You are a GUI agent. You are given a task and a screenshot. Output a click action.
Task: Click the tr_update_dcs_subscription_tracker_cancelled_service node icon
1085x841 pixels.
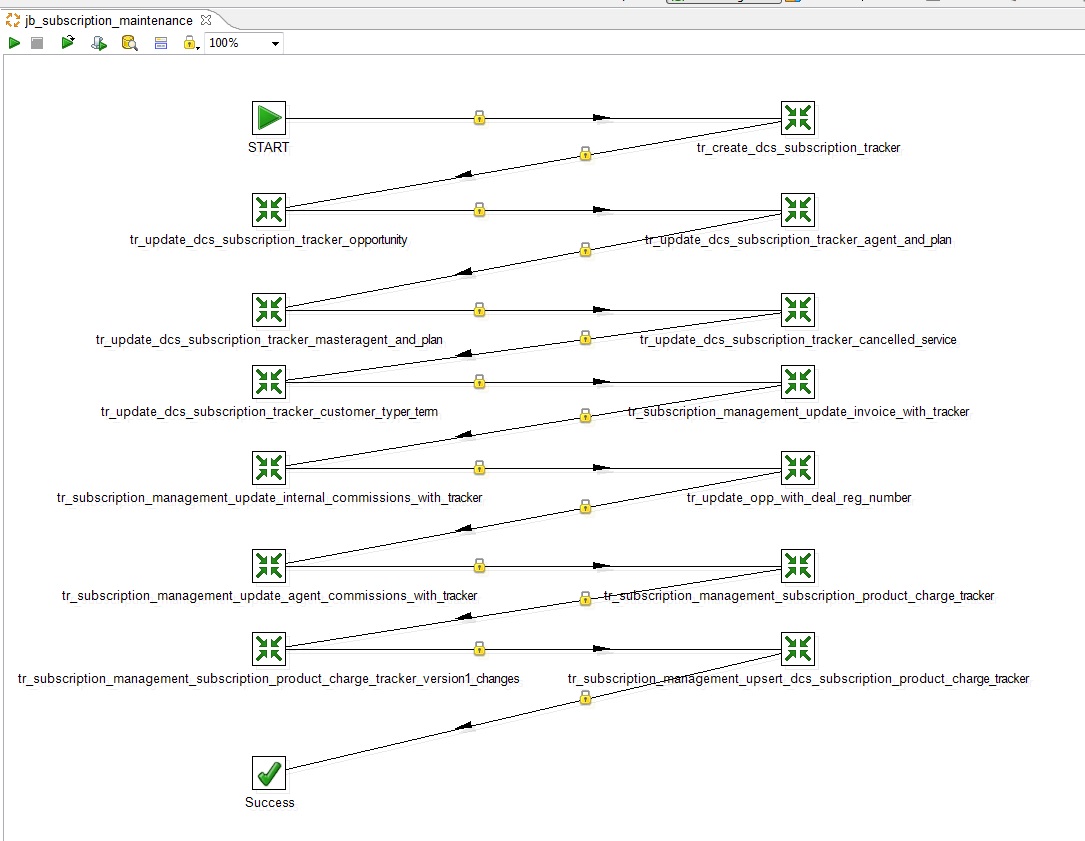click(797, 310)
